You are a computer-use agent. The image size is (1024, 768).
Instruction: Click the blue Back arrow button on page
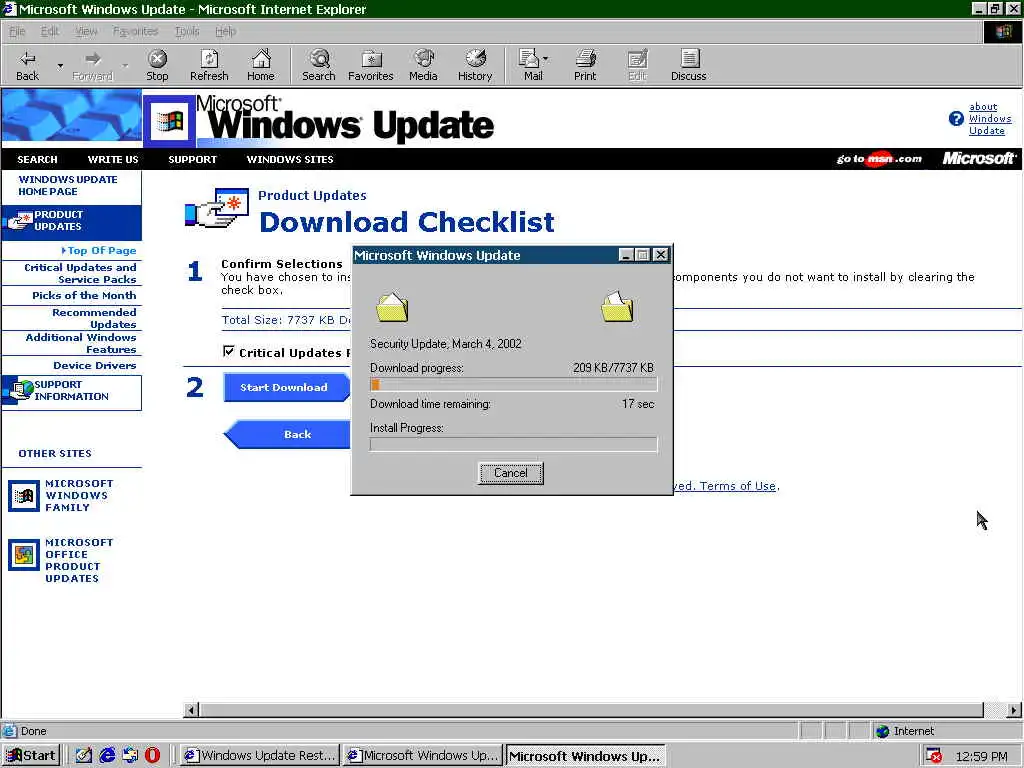[x=287, y=434]
